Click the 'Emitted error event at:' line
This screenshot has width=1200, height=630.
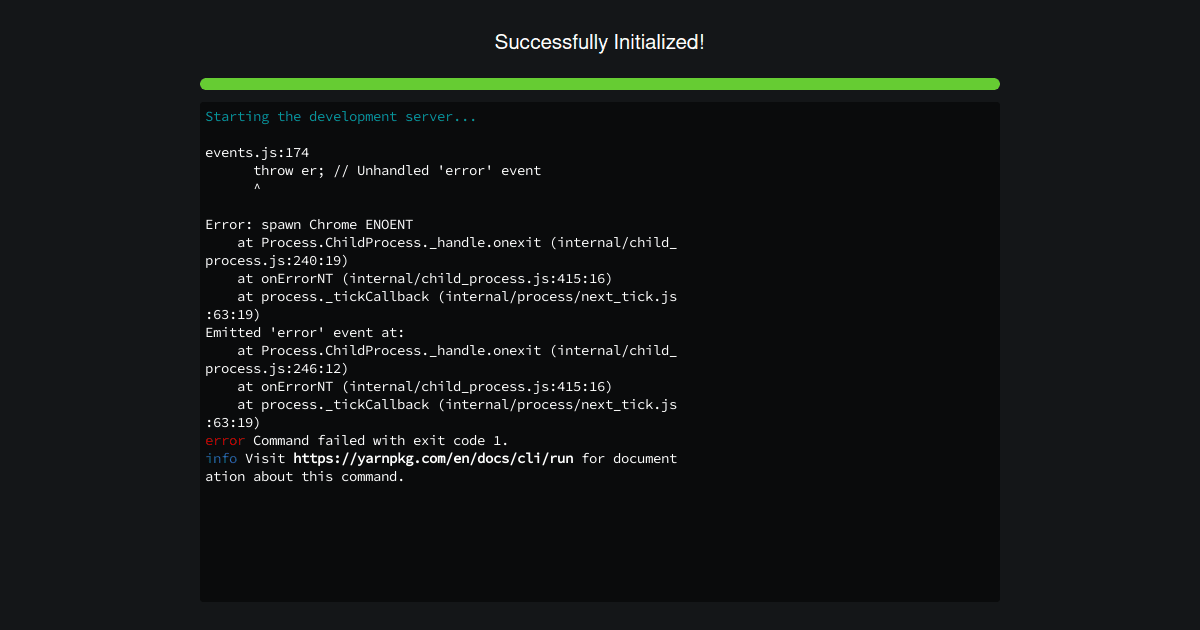coord(304,332)
